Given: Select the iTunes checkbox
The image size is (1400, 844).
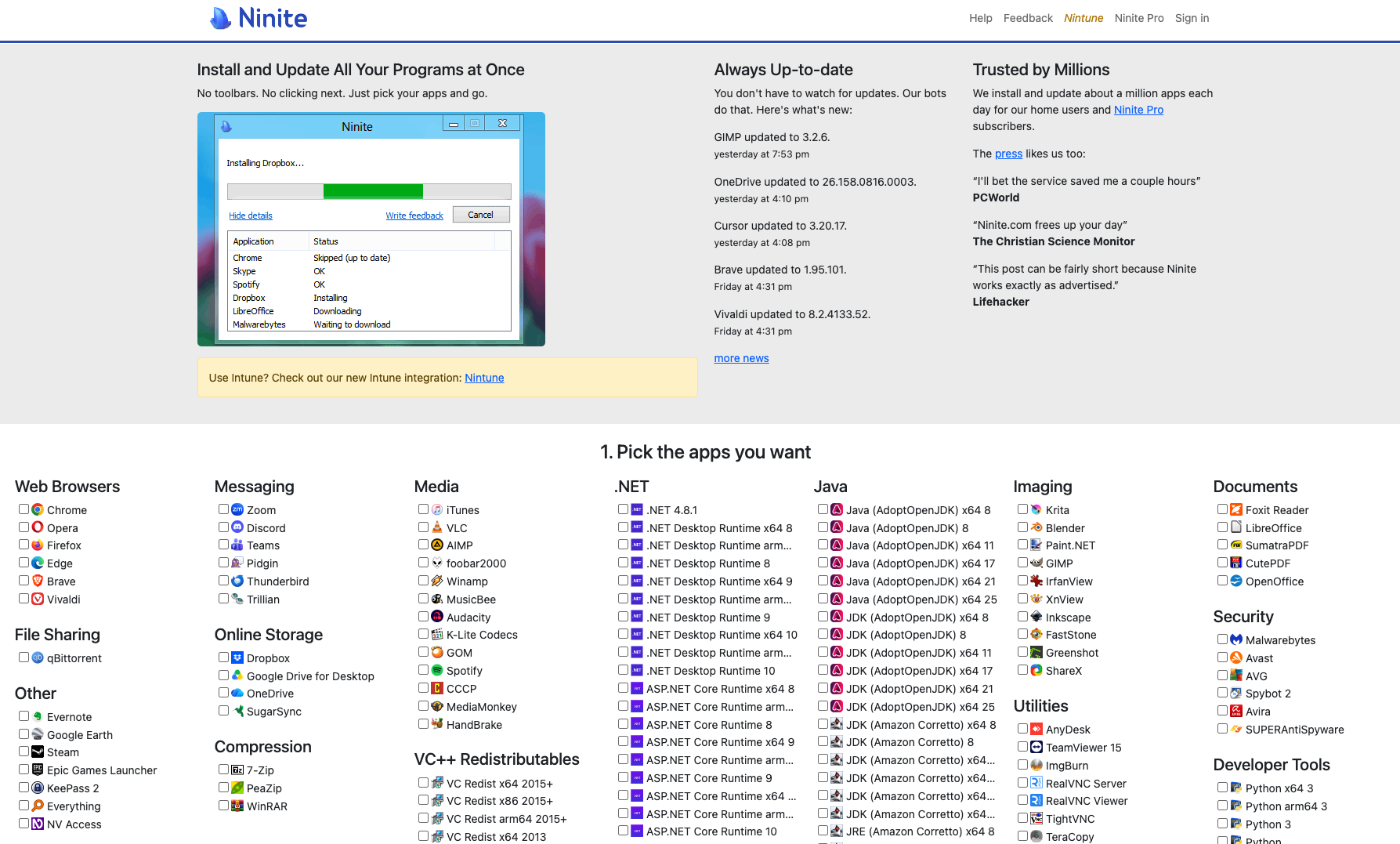Looking at the screenshot, I should (x=424, y=509).
